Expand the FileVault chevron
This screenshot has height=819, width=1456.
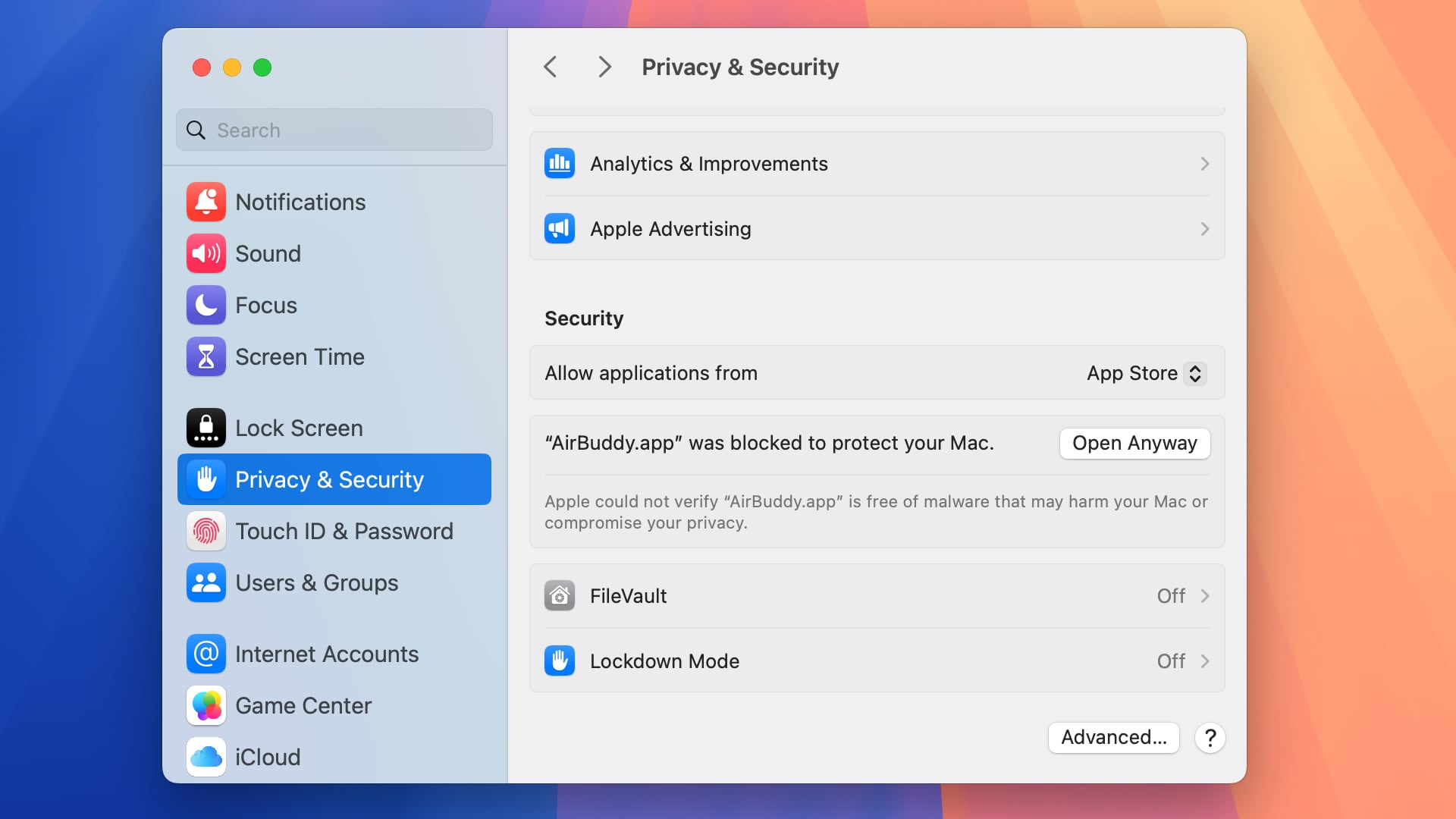coord(1204,596)
